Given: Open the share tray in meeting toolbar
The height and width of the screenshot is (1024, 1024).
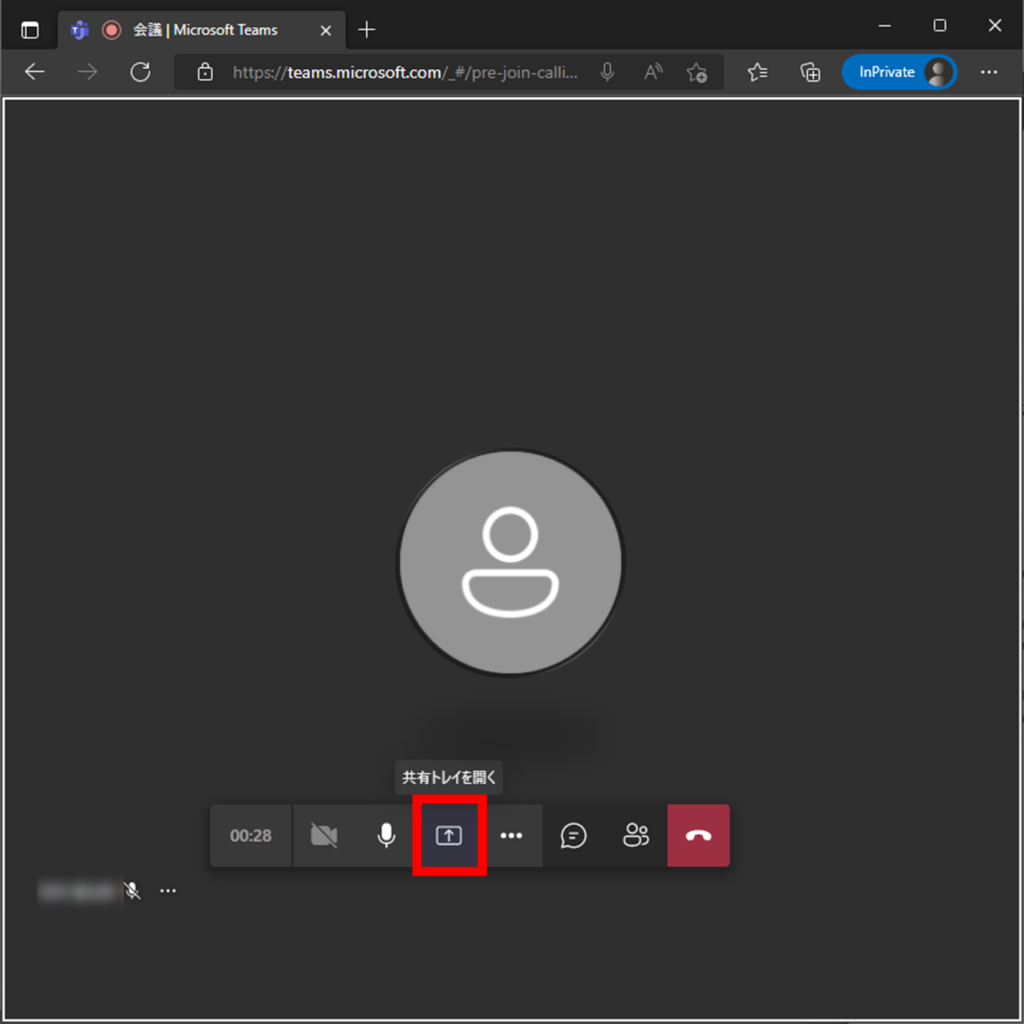Looking at the screenshot, I should tap(449, 836).
